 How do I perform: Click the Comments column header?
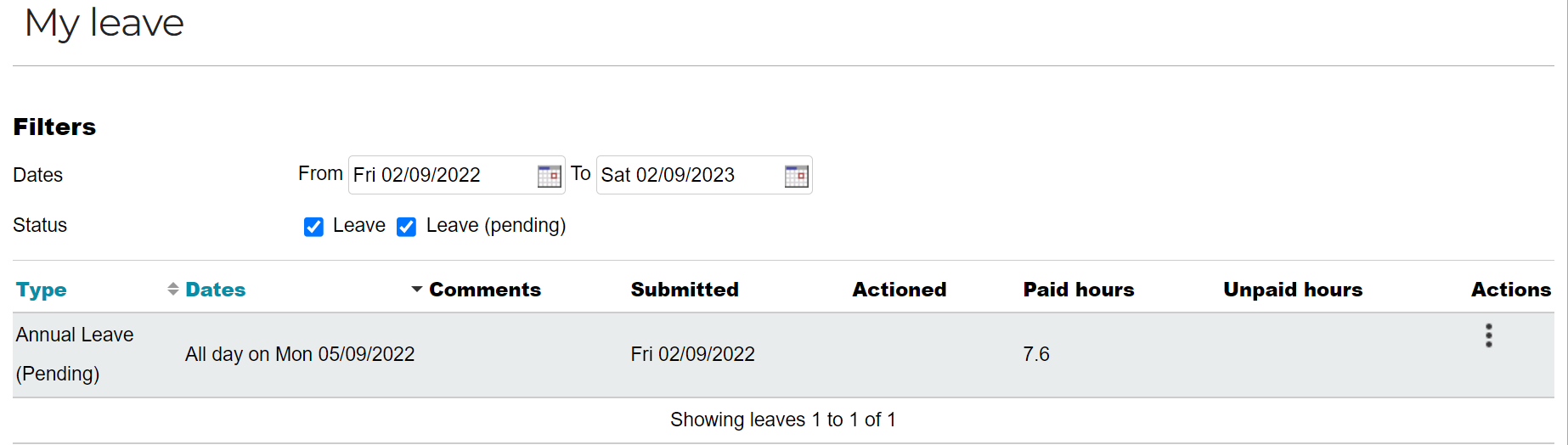[485, 290]
